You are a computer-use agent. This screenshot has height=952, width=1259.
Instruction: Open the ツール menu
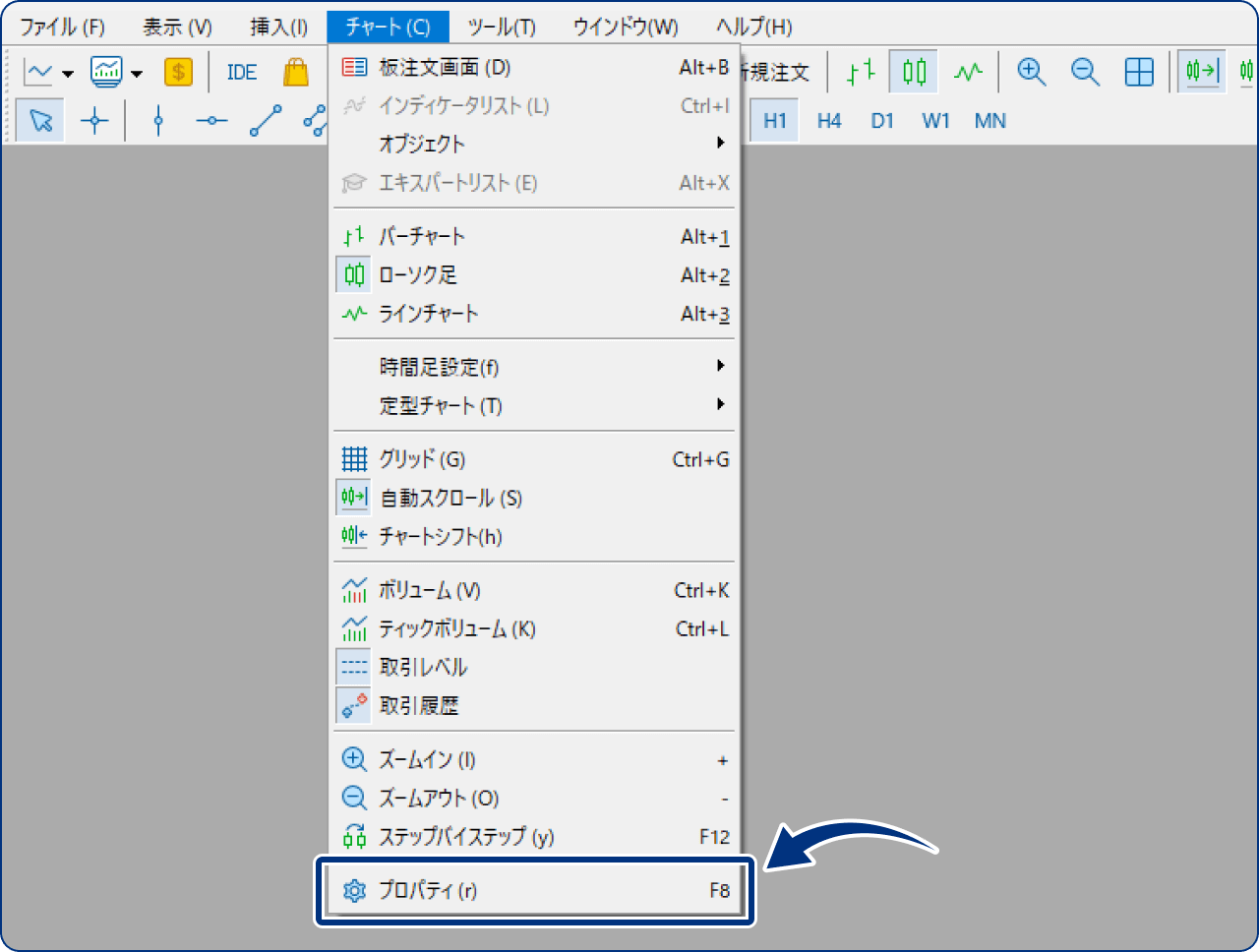[502, 27]
